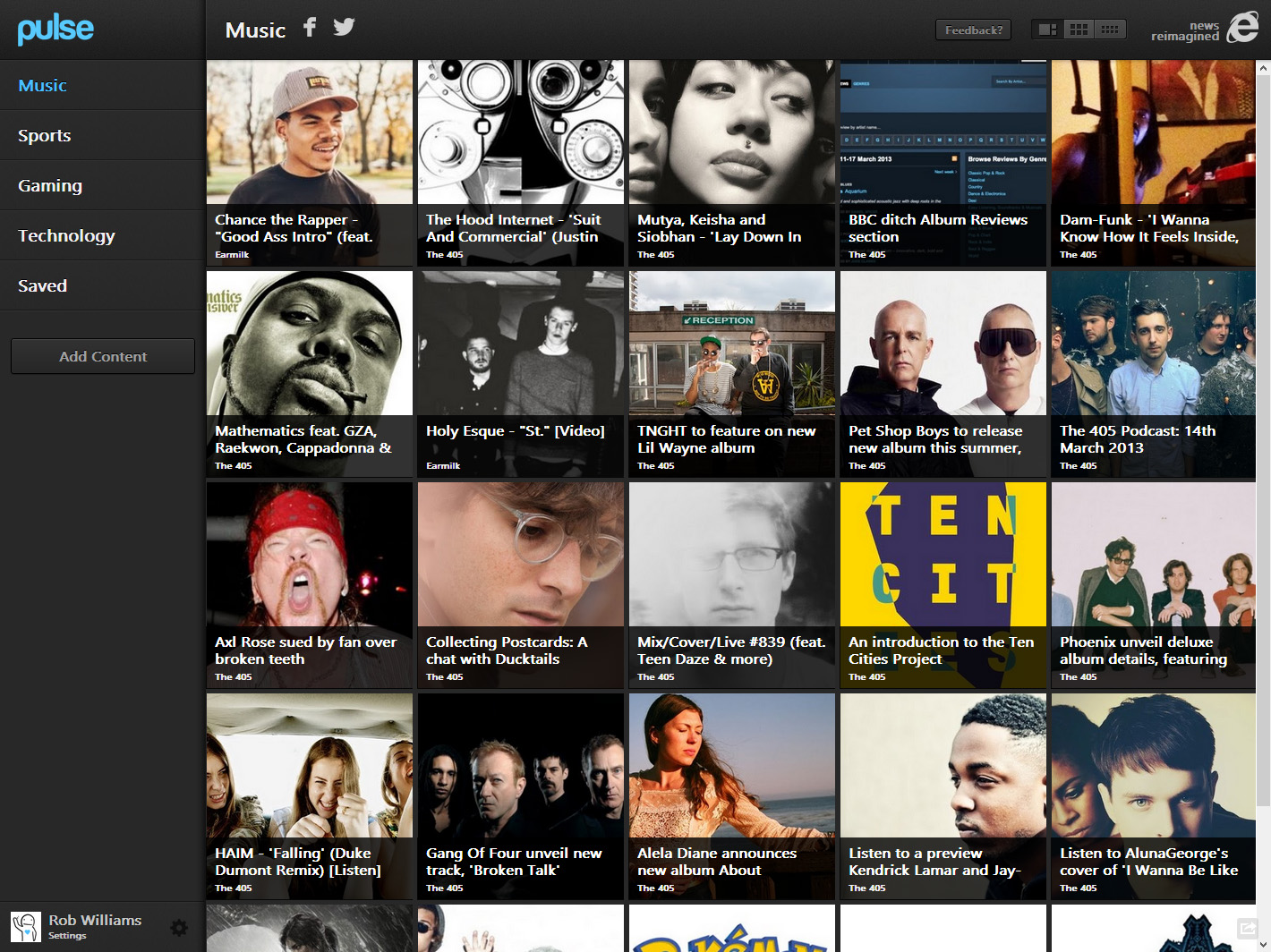Open the settings gear next to Rob Williams

point(179,928)
